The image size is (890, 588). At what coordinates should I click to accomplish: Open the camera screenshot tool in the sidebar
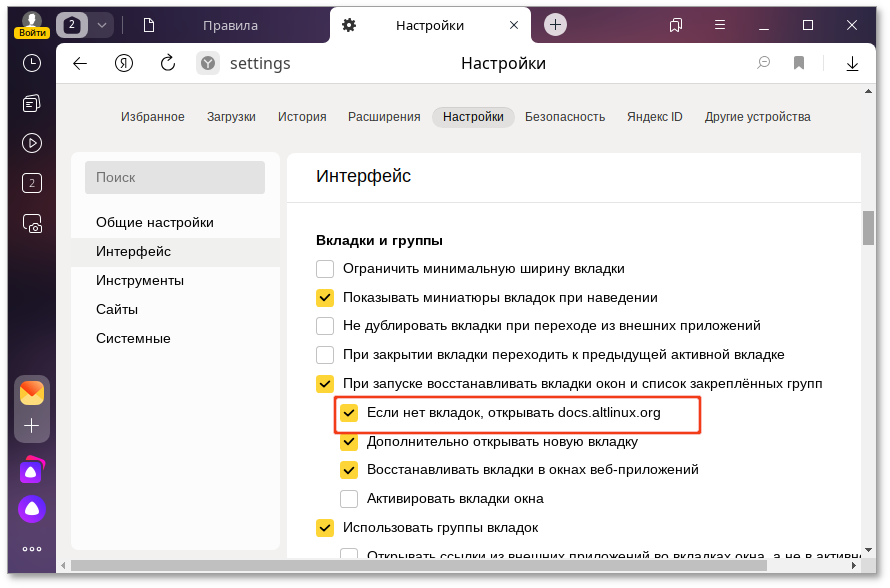[x=31, y=224]
